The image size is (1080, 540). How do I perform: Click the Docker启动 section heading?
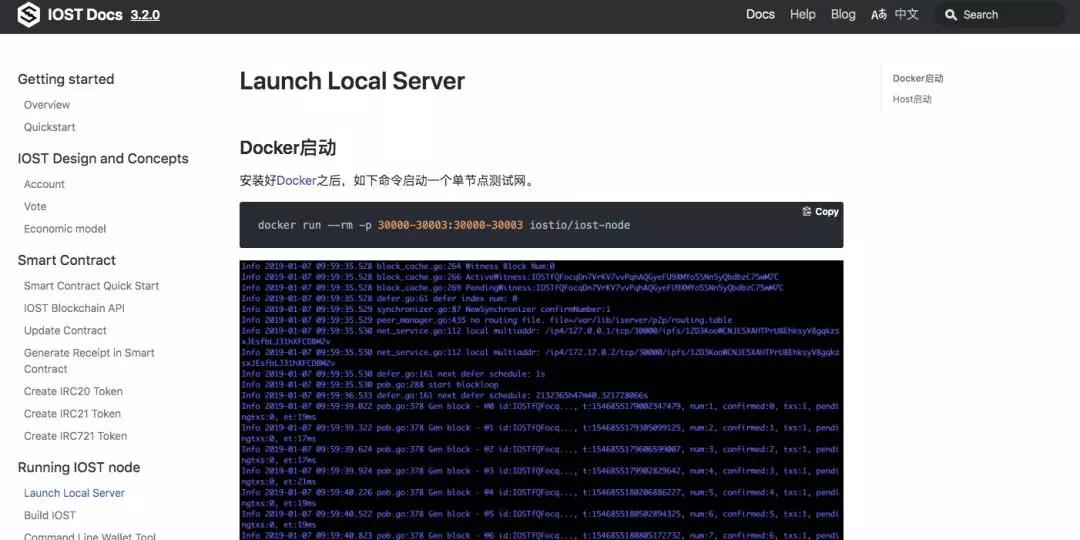coord(288,147)
